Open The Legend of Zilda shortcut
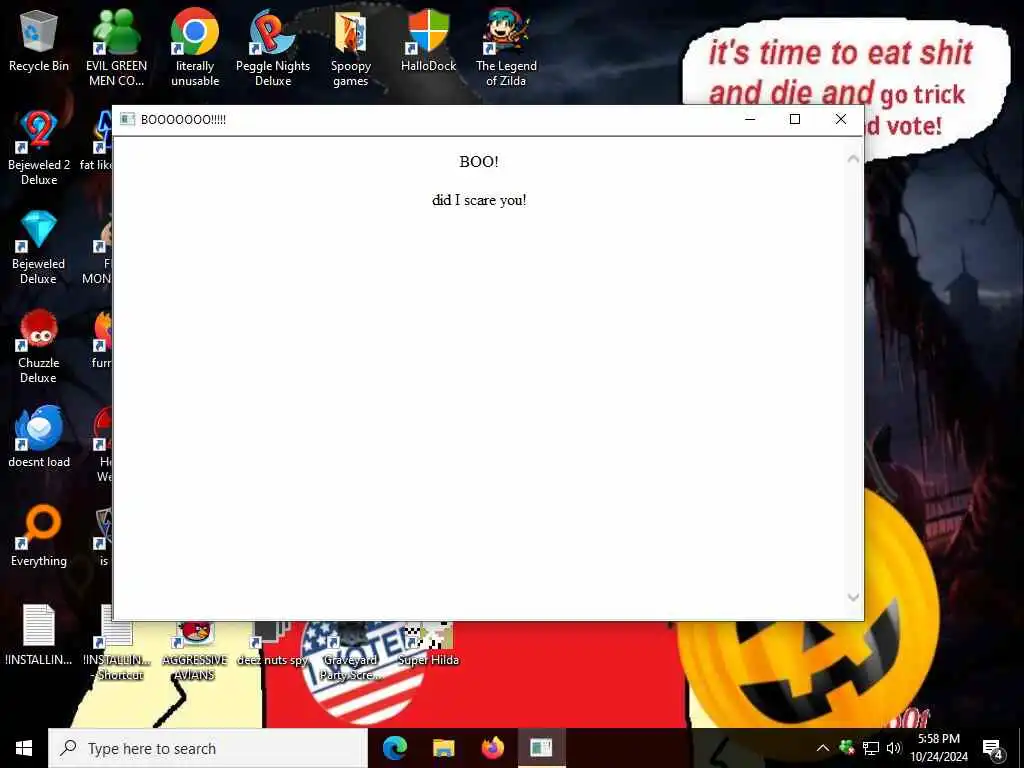Viewport: 1024px width, 768px height. tap(506, 48)
